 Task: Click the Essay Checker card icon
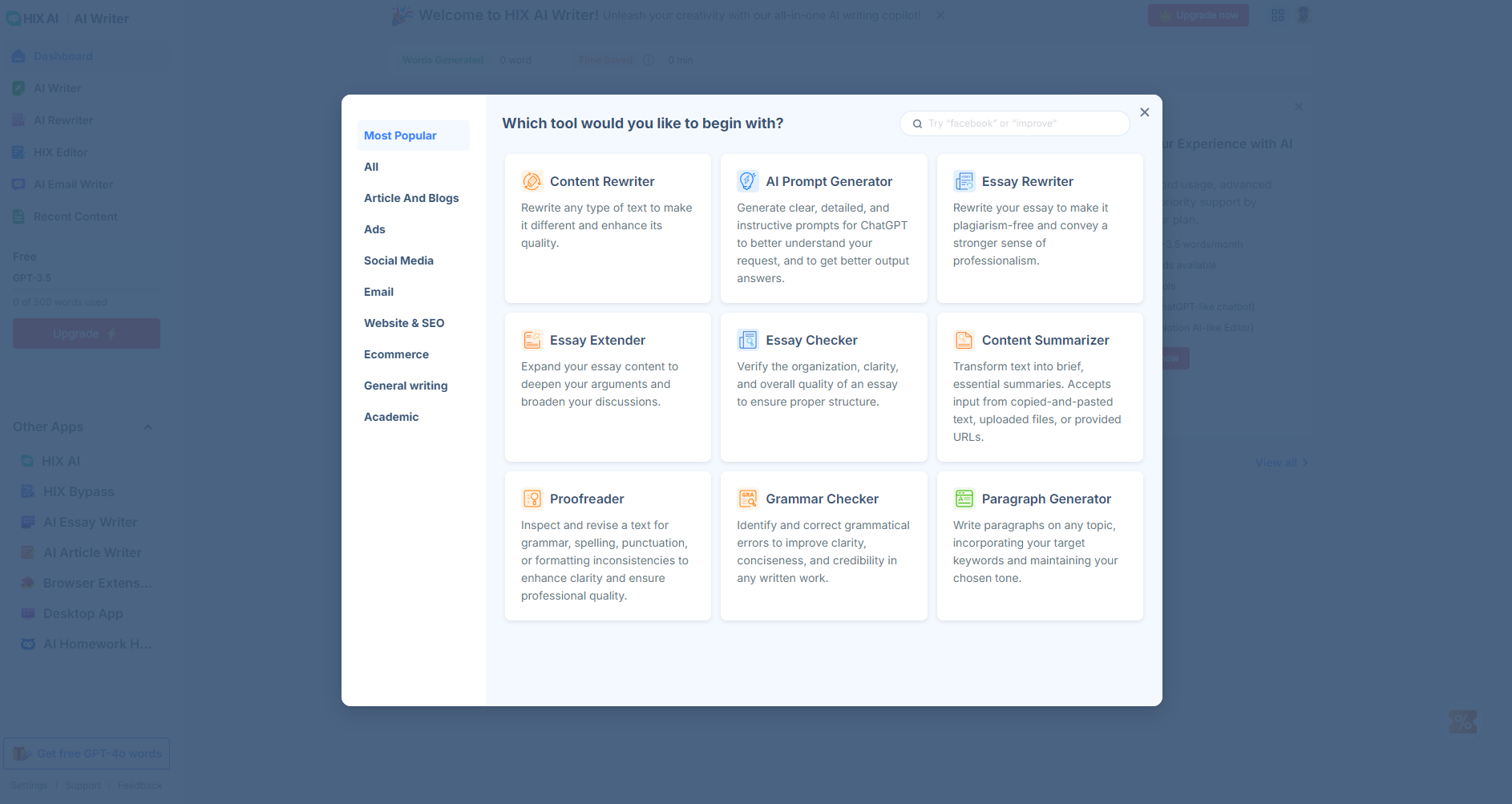tap(747, 340)
